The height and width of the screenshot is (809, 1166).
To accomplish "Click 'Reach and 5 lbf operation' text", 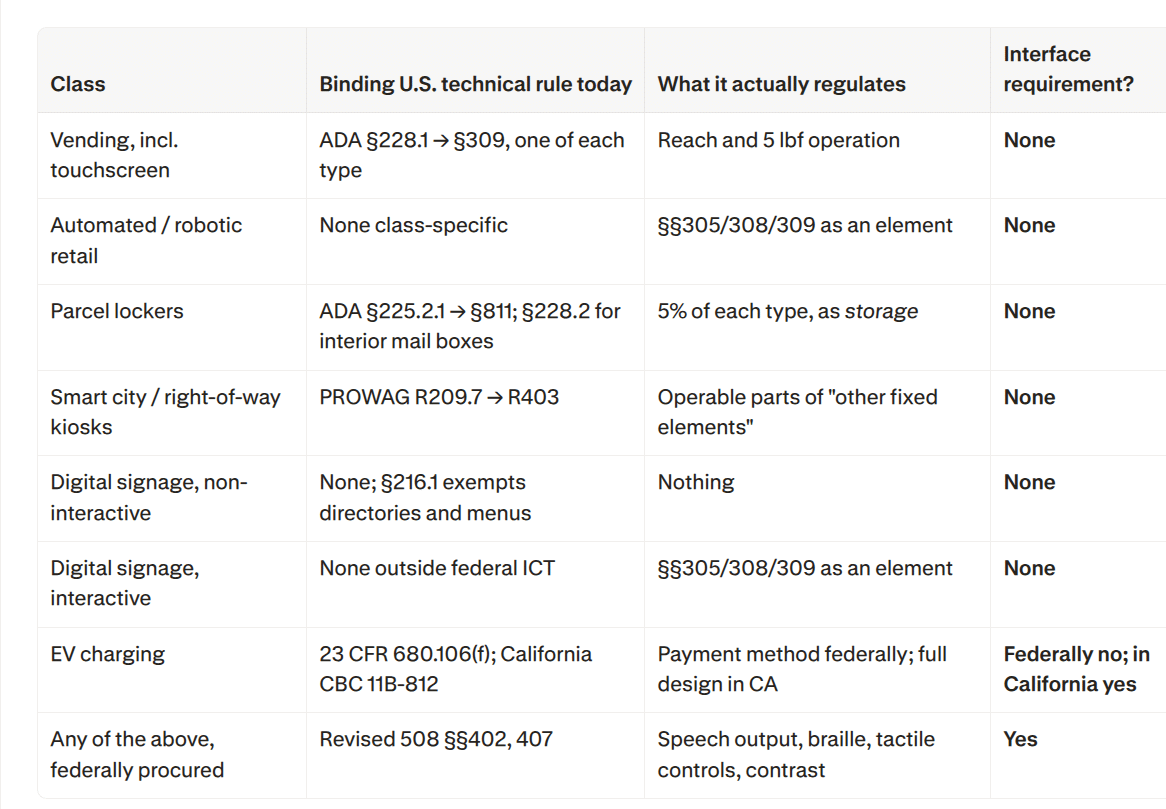I will tap(779, 141).
